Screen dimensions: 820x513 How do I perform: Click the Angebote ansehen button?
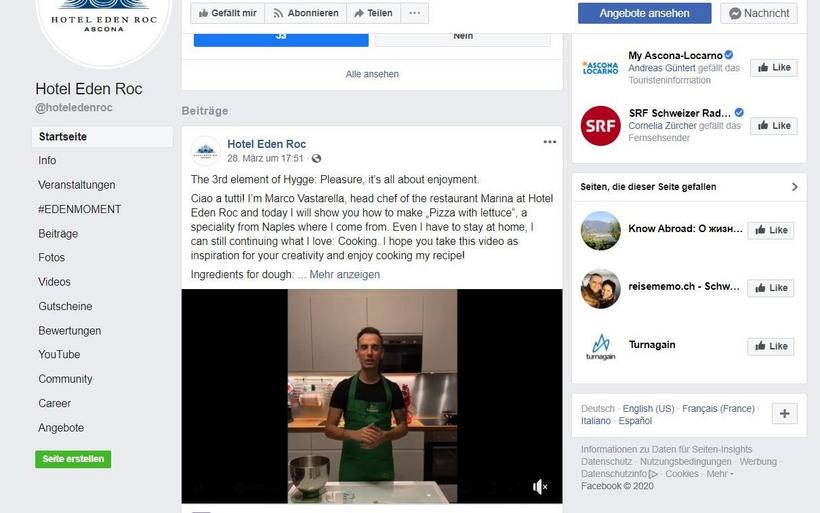[644, 13]
